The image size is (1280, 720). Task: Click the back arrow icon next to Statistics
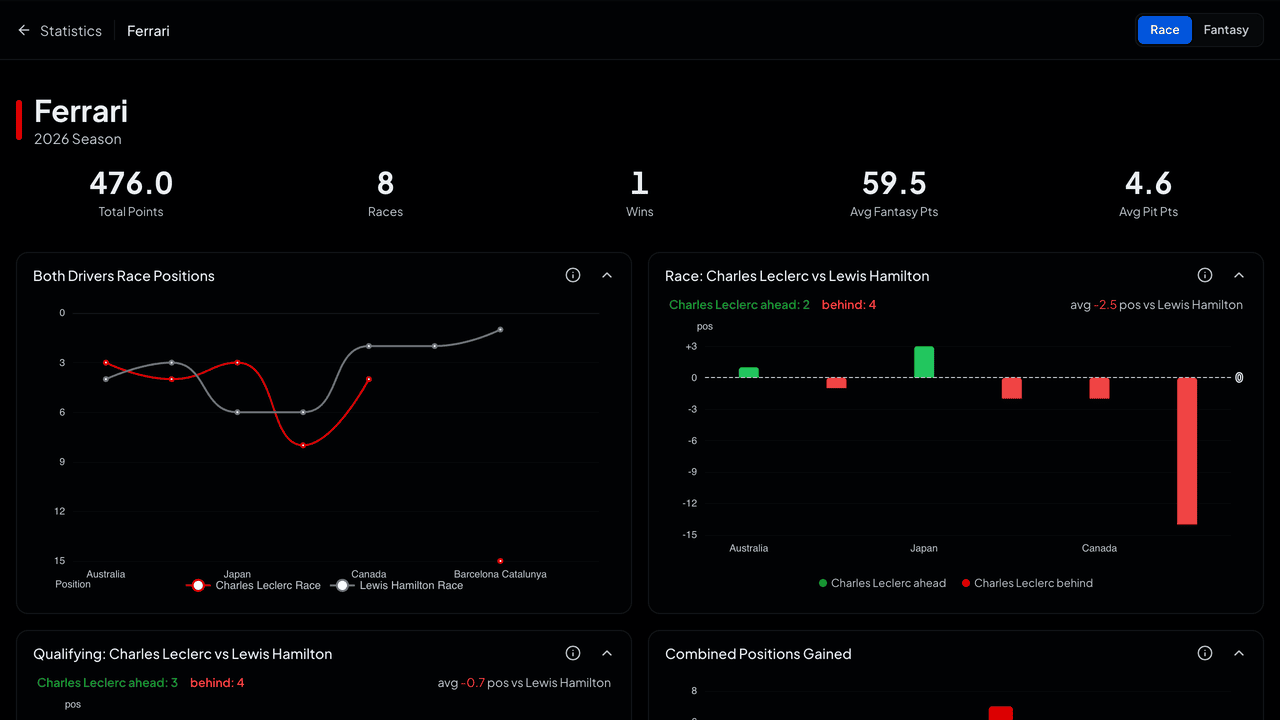pyautogui.click(x=24, y=31)
